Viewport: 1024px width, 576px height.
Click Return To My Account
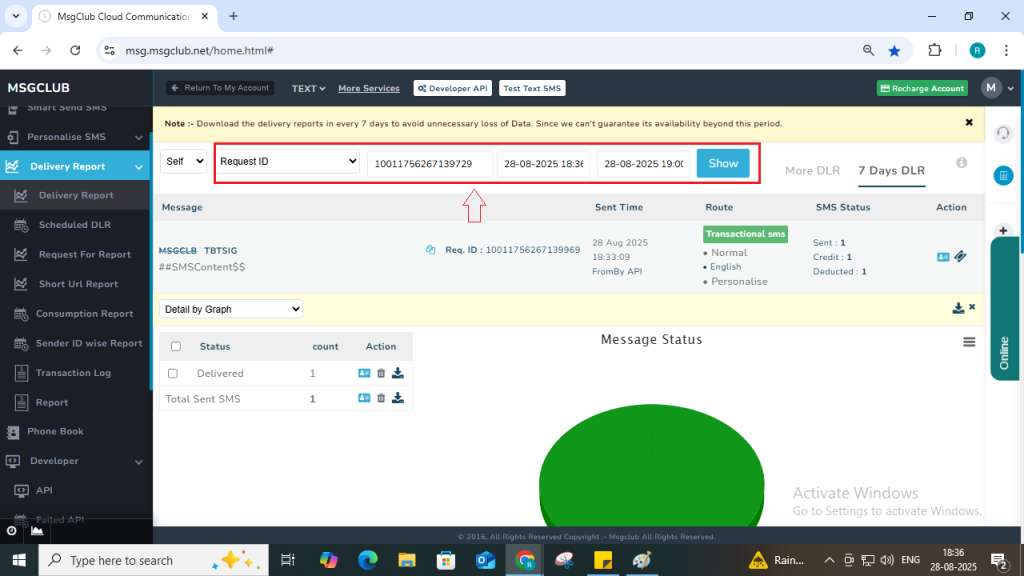tap(220, 88)
